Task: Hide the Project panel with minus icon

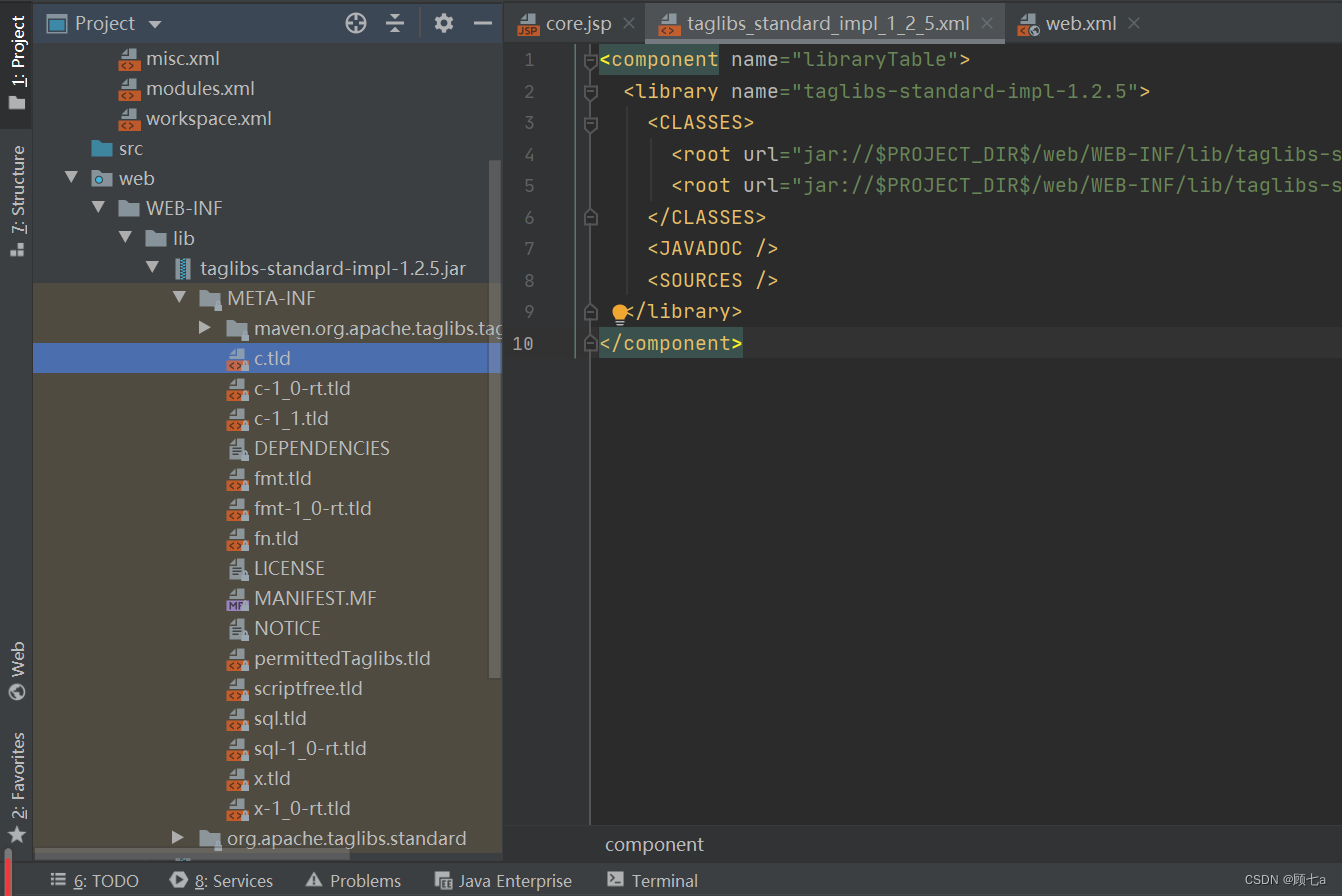Action: [483, 23]
